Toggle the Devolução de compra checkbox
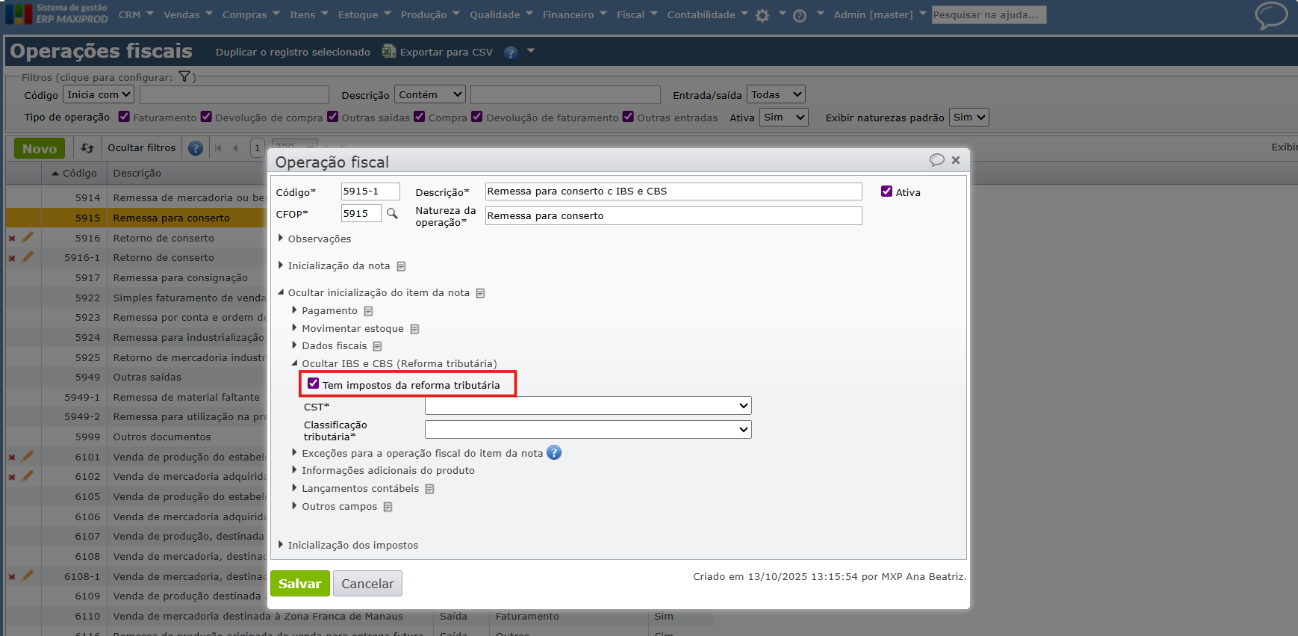 point(206,117)
